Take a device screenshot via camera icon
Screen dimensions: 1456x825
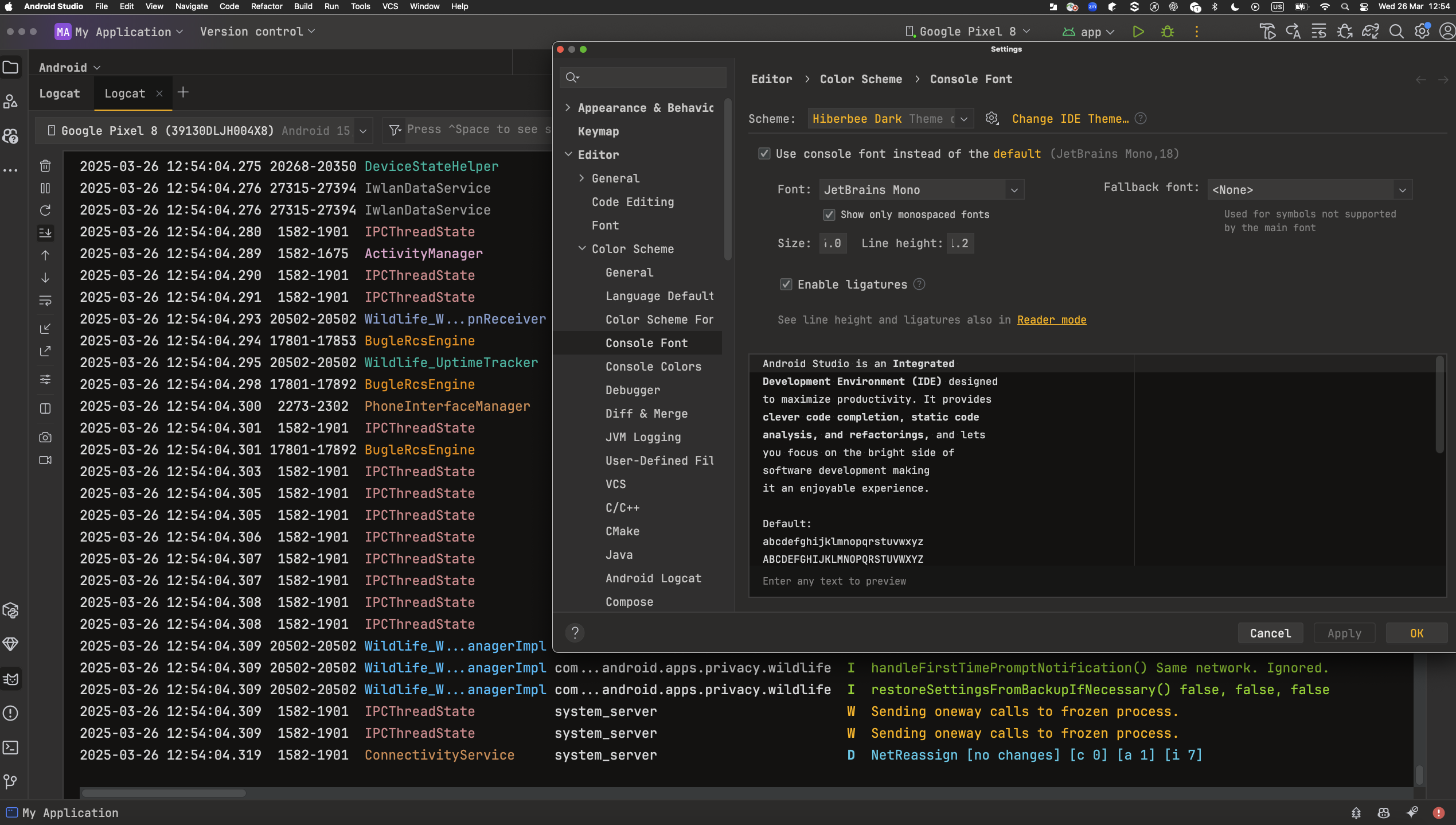(x=45, y=438)
